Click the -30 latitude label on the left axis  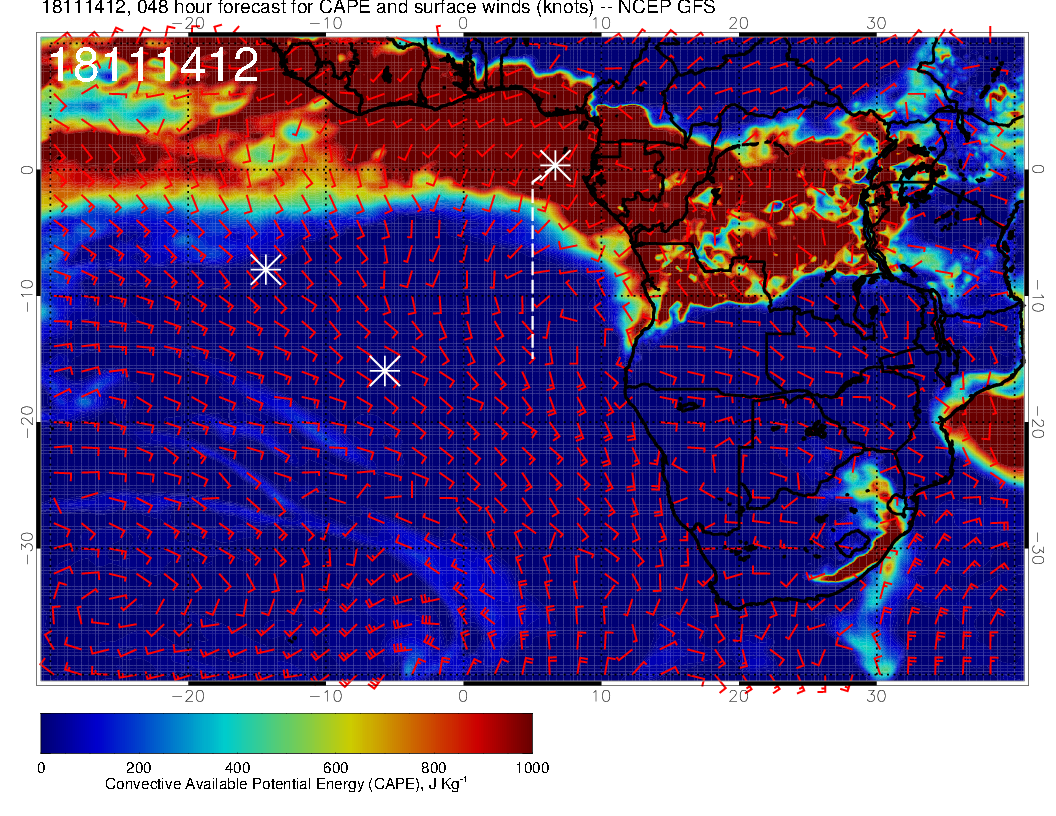[27, 541]
